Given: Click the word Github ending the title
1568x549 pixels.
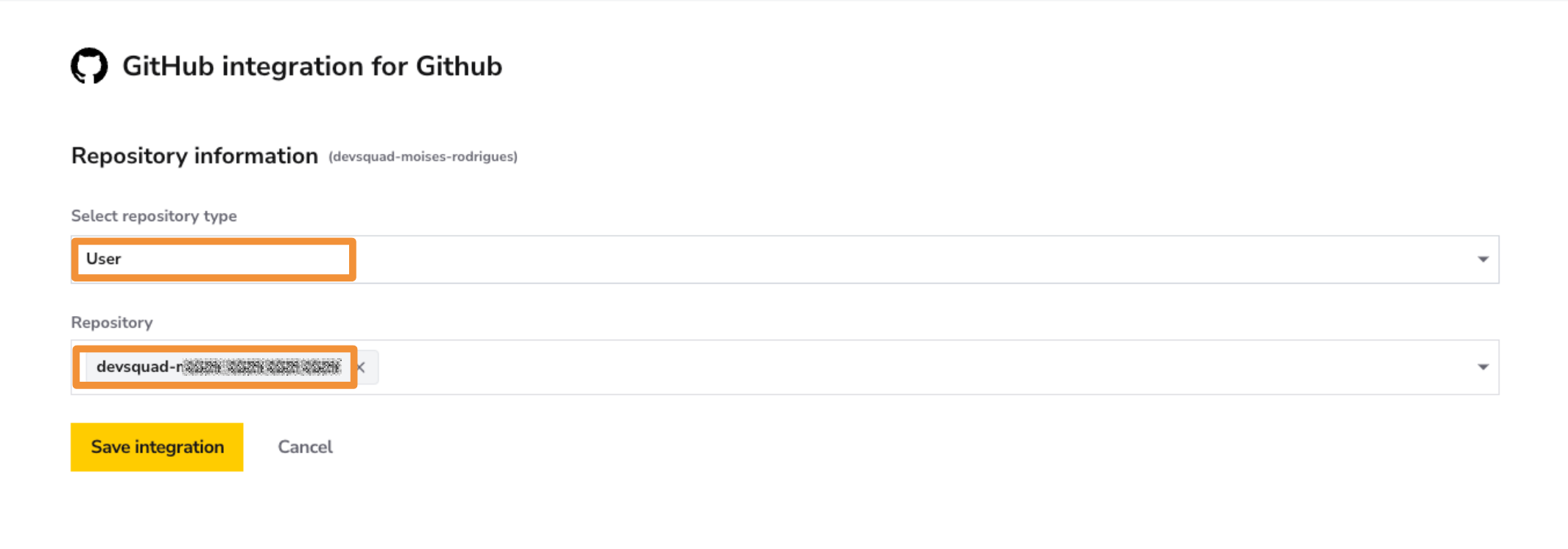Looking at the screenshot, I should pyautogui.click(x=459, y=66).
